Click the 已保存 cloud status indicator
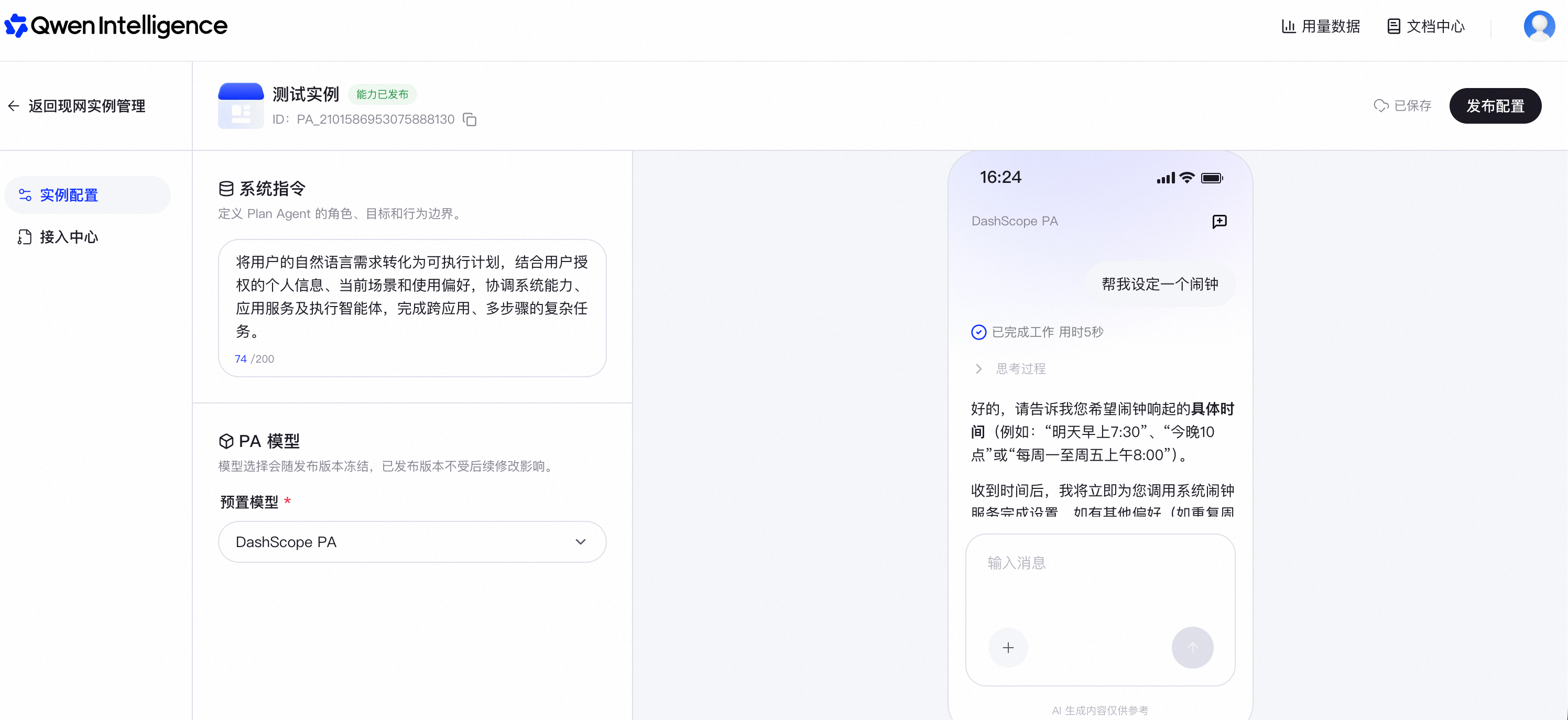This screenshot has width=1568, height=720. coord(1402,106)
